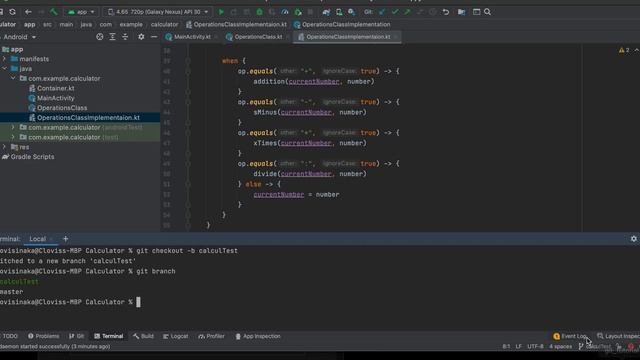
Task: Hide the project panel with minus icon
Action: [x=154, y=37]
